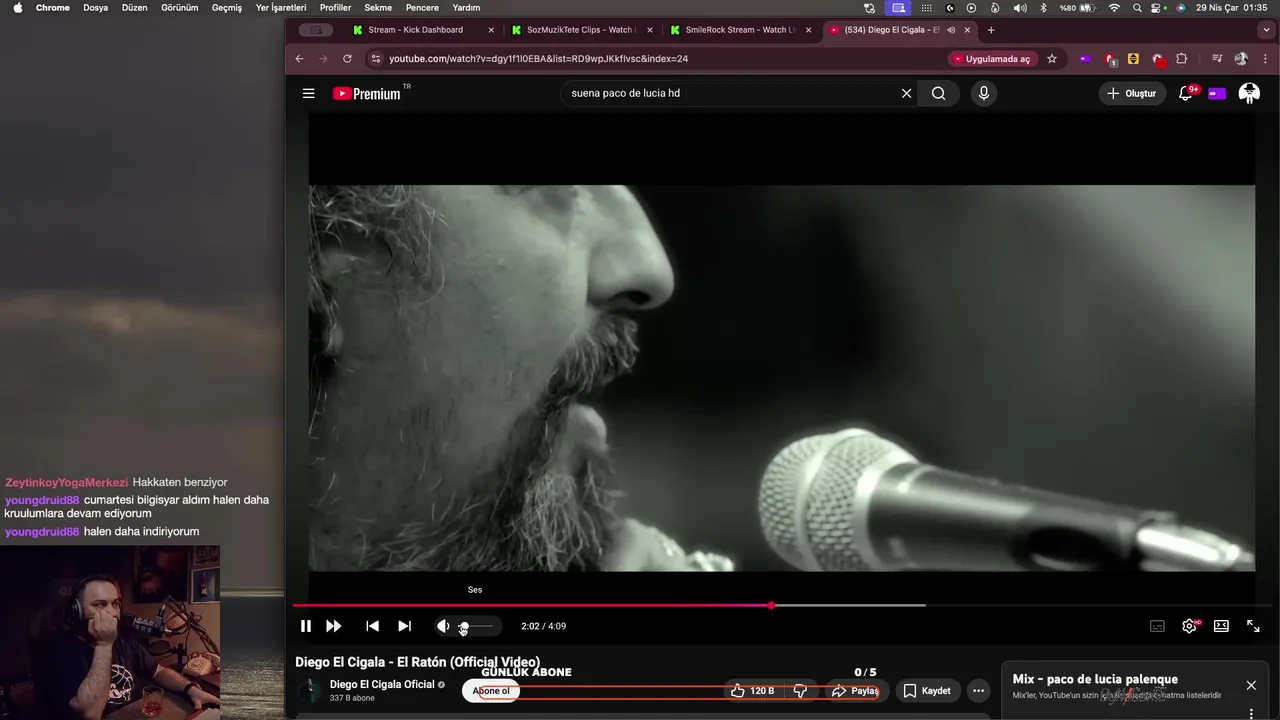The image size is (1280, 720).
Task: Mute the video with speaker icon
Action: [x=443, y=626]
